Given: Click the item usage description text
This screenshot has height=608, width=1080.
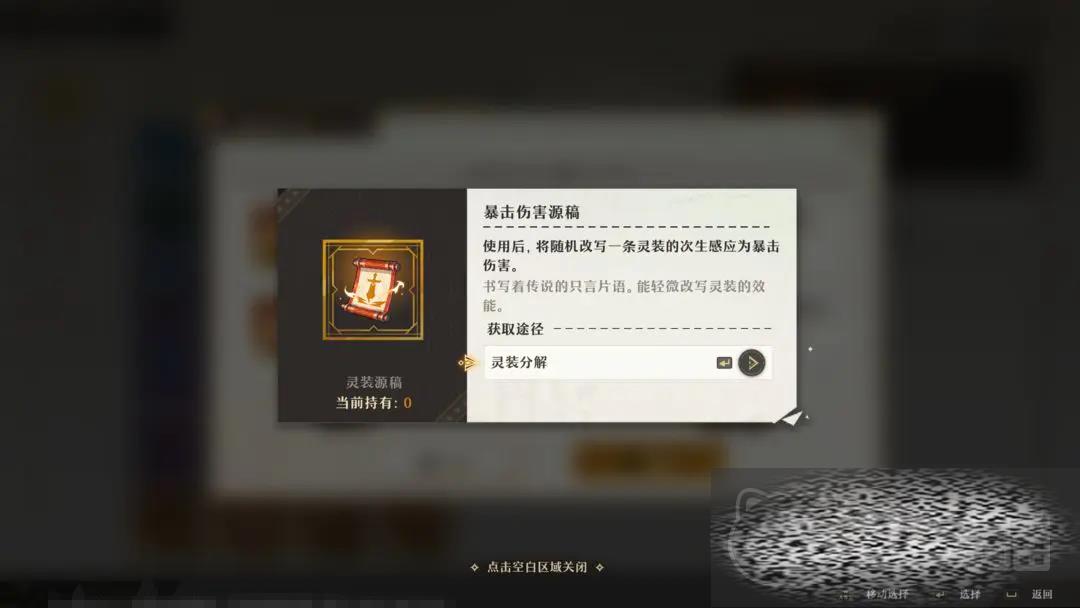Looking at the screenshot, I should 631,255.
